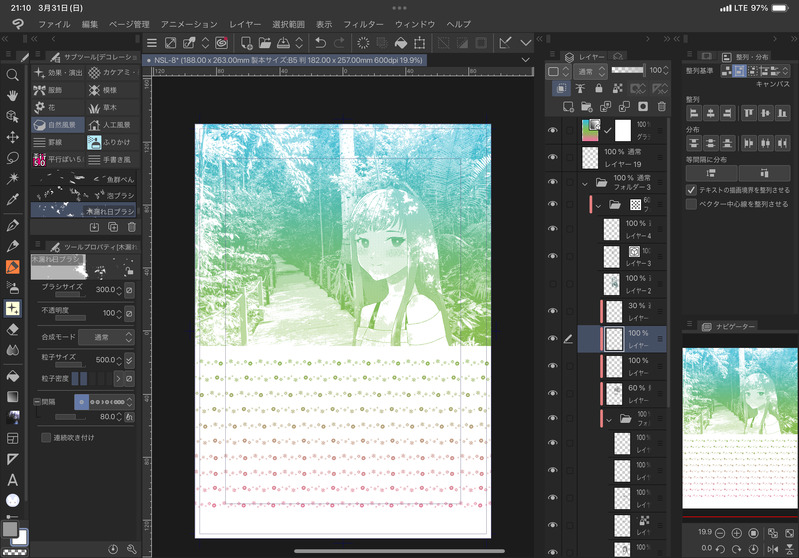Select the 人工風景 sub tool group
Screen dimensions: 799x558
coord(113,125)
